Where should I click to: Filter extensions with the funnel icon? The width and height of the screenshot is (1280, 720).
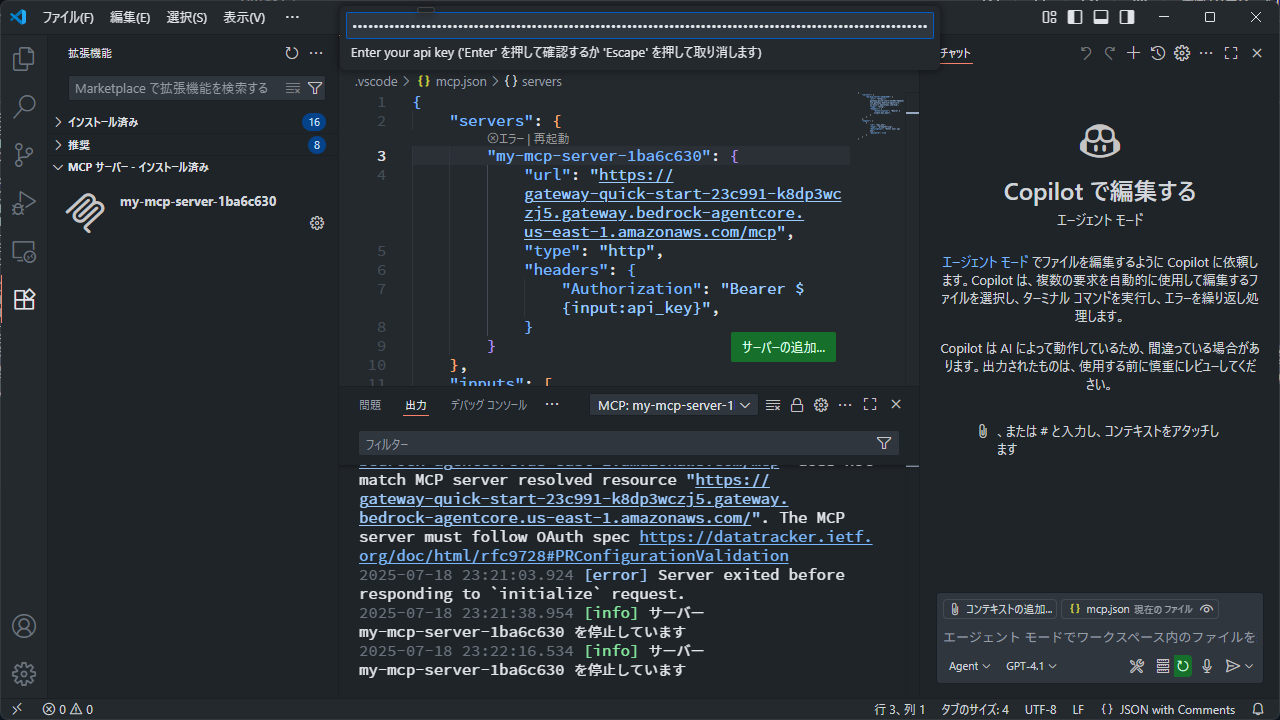click(x=315, y=88)
